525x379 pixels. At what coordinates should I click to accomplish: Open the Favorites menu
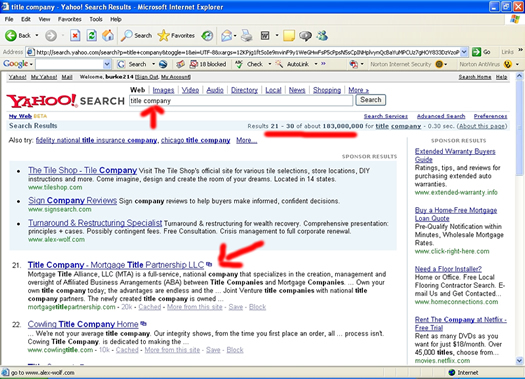tap(70, 19)
